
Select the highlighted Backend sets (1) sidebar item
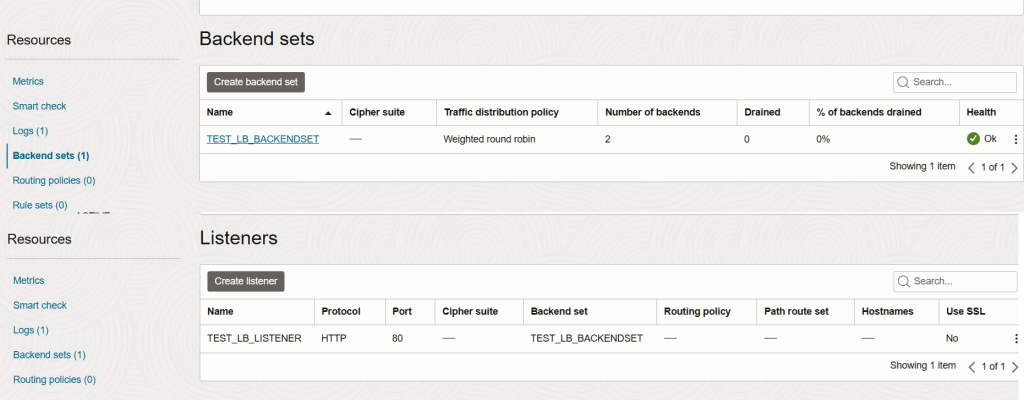[51, 156]
